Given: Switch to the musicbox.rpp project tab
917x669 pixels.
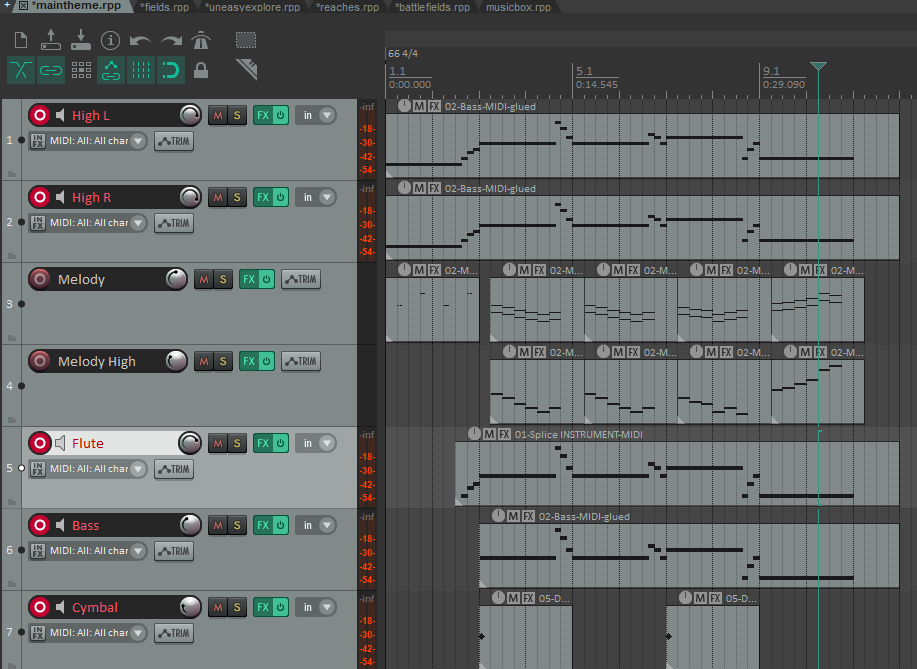Looking at the screenshot, I should pos(518,7).
